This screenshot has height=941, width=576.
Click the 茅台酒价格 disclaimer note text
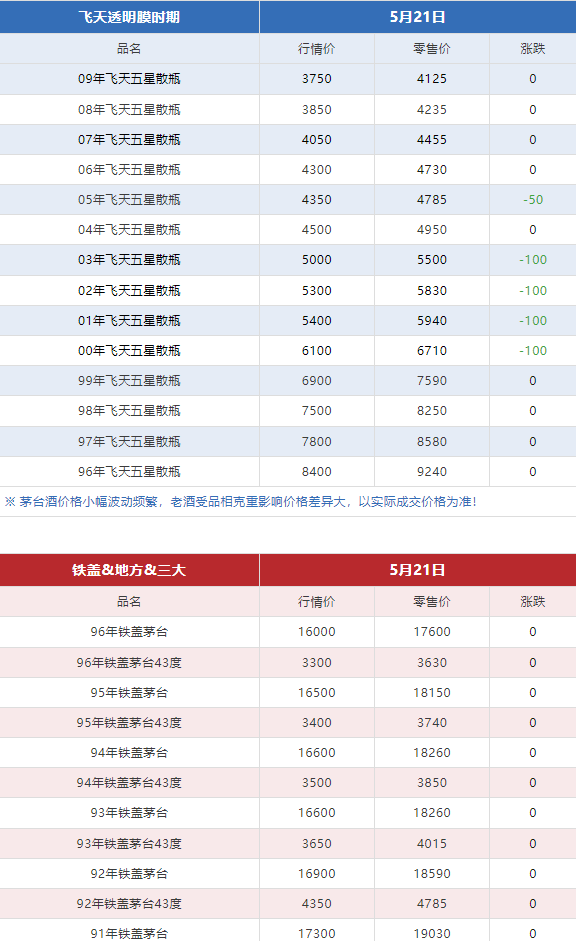(x=240, y=502)
